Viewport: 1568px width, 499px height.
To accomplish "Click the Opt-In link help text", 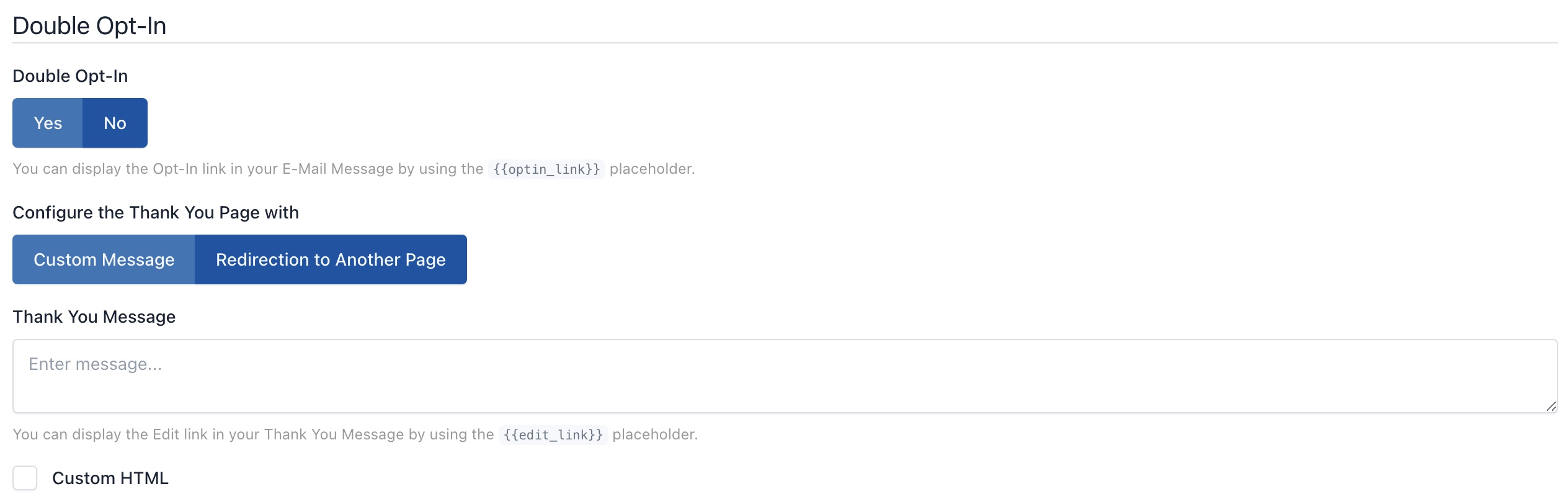I will point(247,169).
